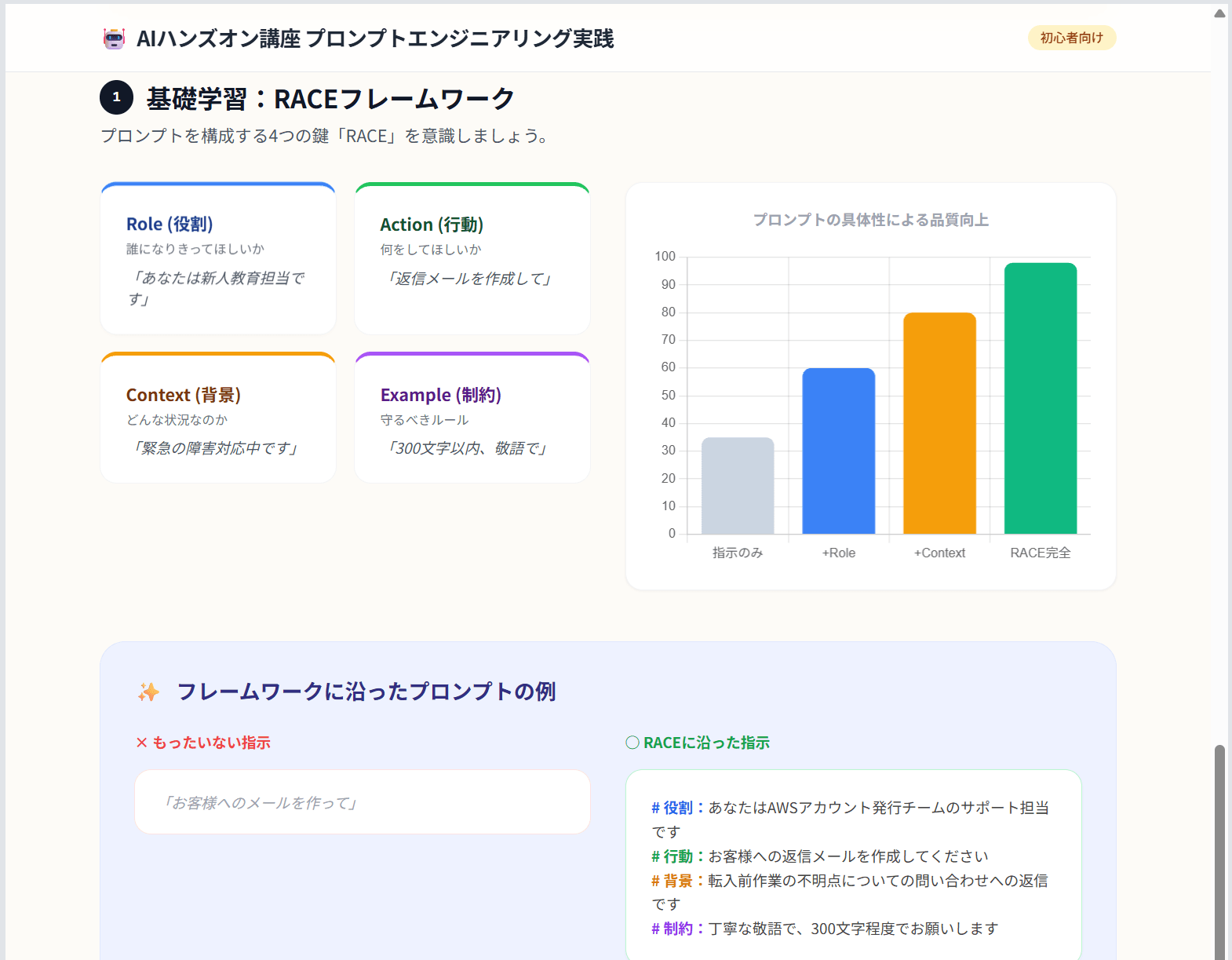Image resolution: width=1232 pixels, height=960 pixels.
Task: Click the scrollbar up arrow
Action: [x=1219, y=13]
